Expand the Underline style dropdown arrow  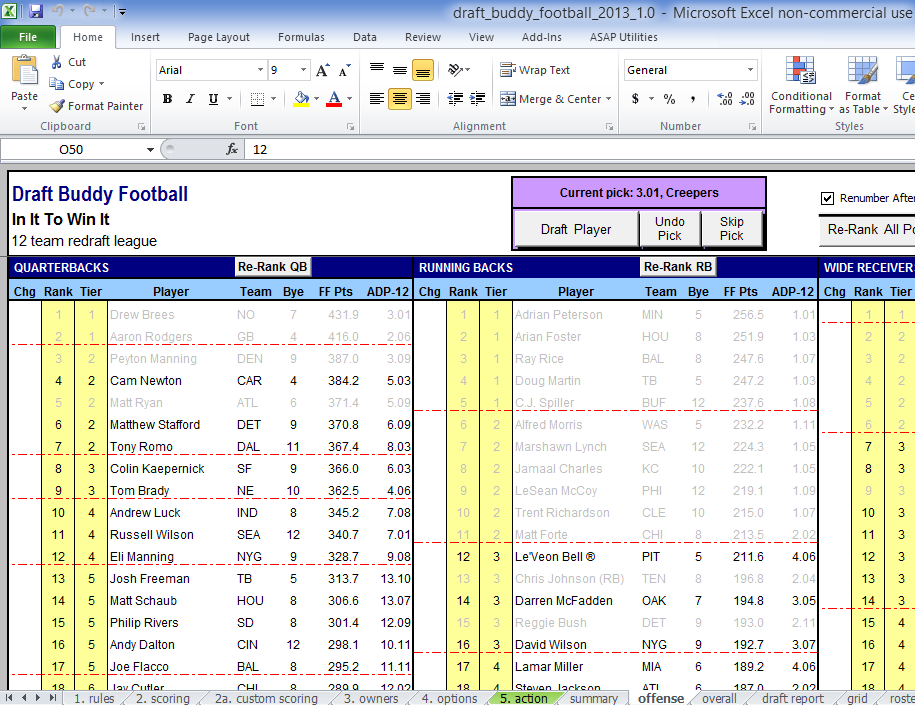(x=229, y=99)
